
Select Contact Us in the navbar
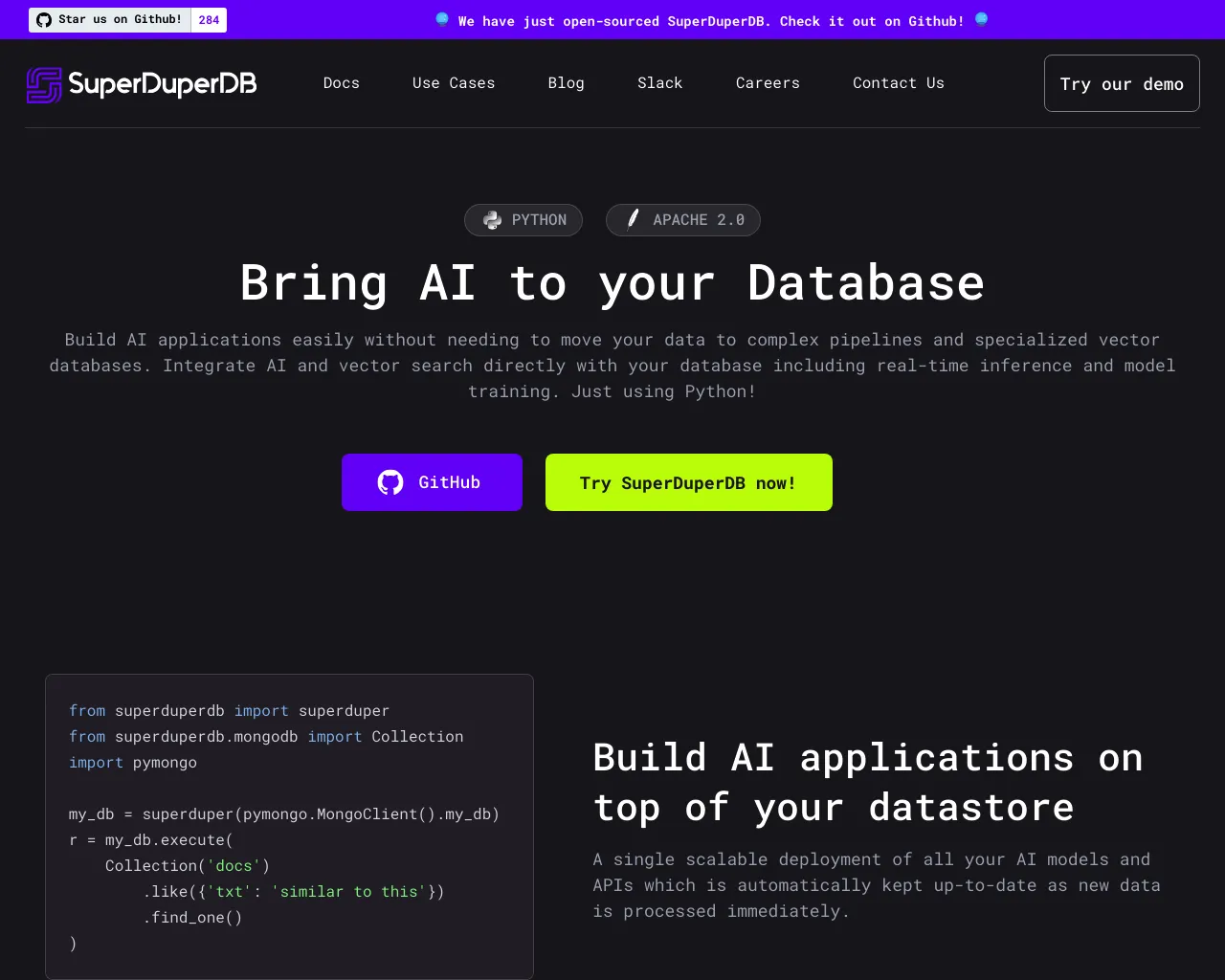[899, 83]
